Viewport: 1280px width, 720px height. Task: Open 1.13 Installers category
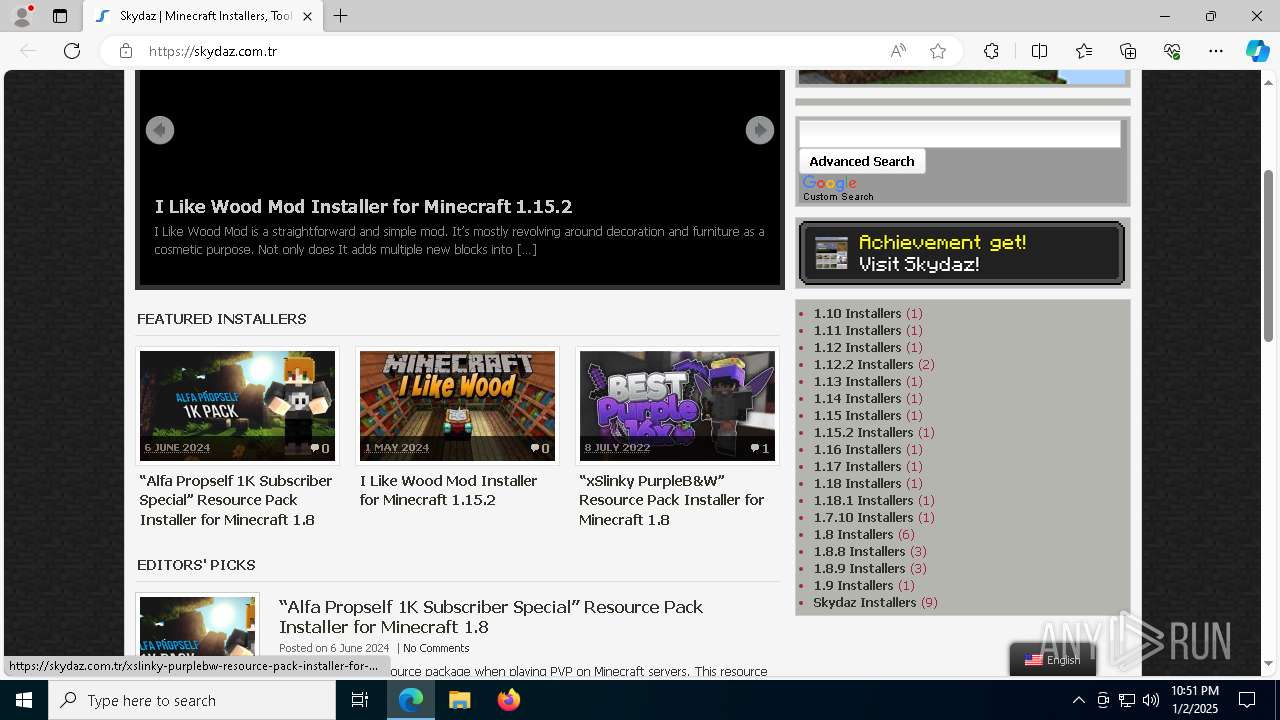(x=857, y=381)
